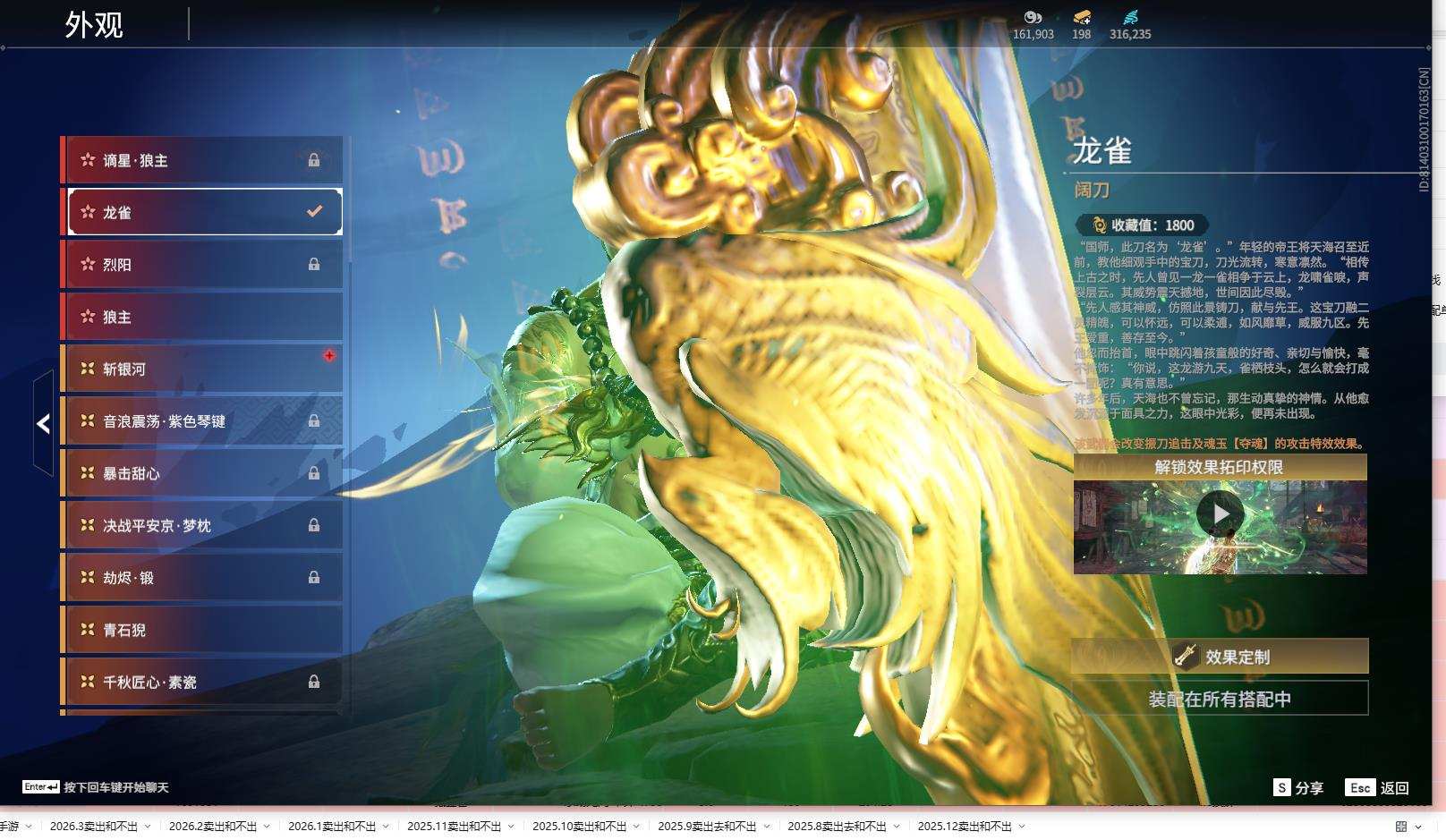Click the gold rarity icon beside 劫烬·锻
The image size is (1446, 840).
88,577
